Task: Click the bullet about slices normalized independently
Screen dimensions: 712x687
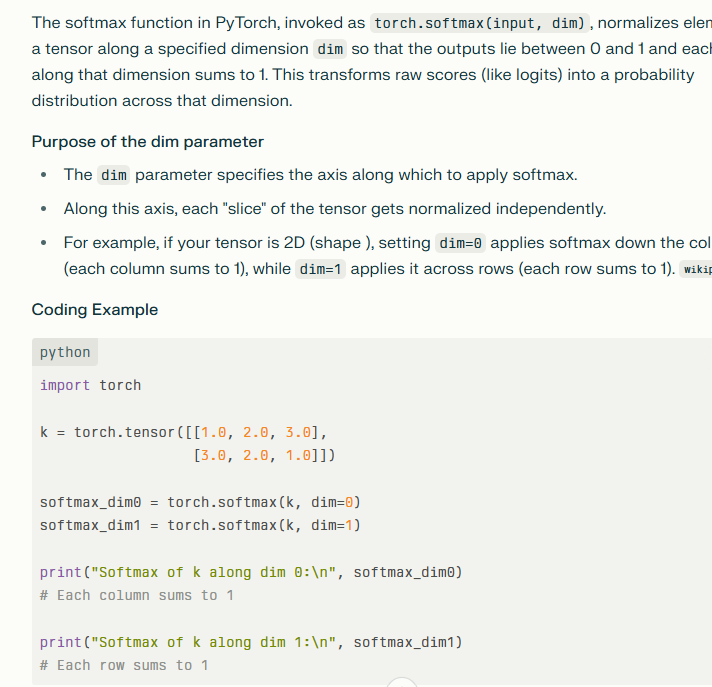Action: [335, 209]
